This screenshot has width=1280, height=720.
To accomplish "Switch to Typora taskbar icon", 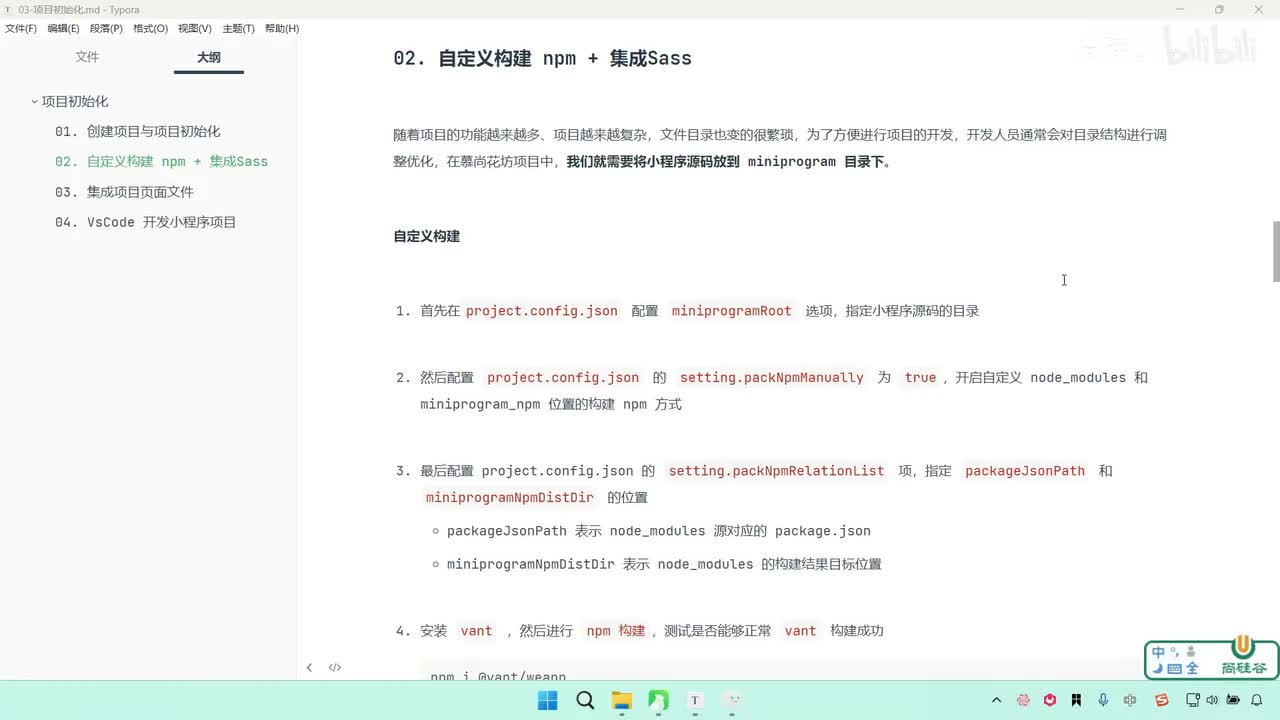I will [695, 700].
